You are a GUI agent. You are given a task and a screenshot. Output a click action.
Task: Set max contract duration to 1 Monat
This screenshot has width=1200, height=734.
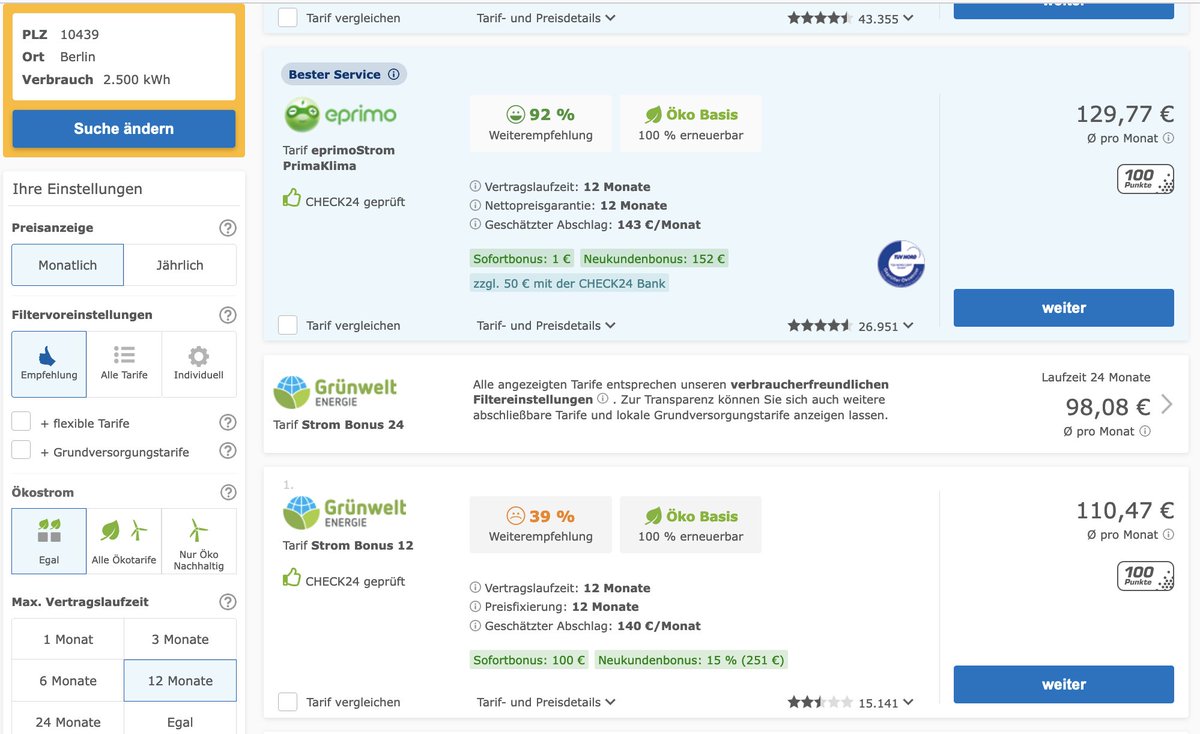(68, 639)
